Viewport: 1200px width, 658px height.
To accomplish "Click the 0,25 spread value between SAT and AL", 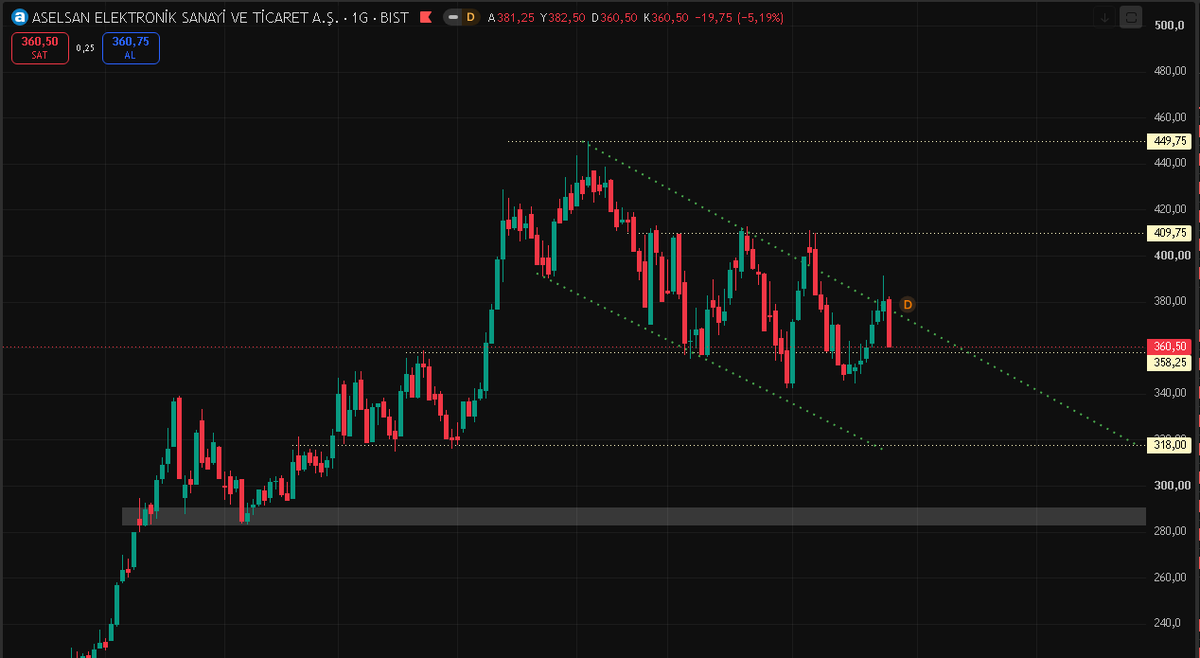I will point(85,47).
